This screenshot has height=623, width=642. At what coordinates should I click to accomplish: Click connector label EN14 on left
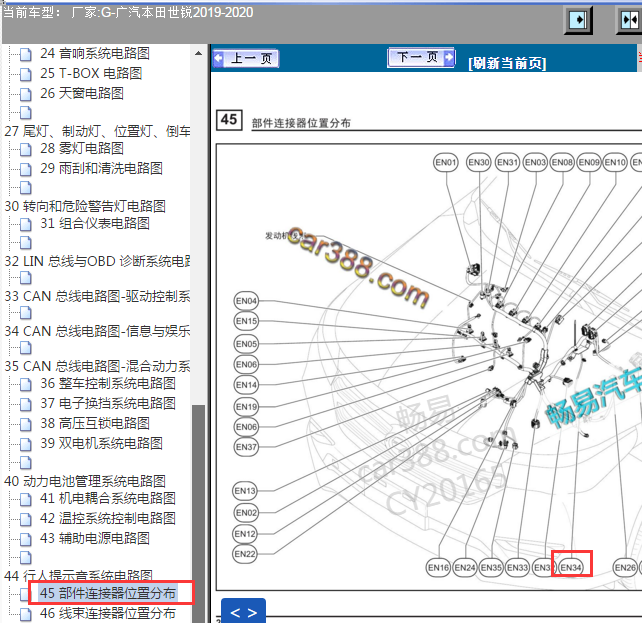point(246,385)
